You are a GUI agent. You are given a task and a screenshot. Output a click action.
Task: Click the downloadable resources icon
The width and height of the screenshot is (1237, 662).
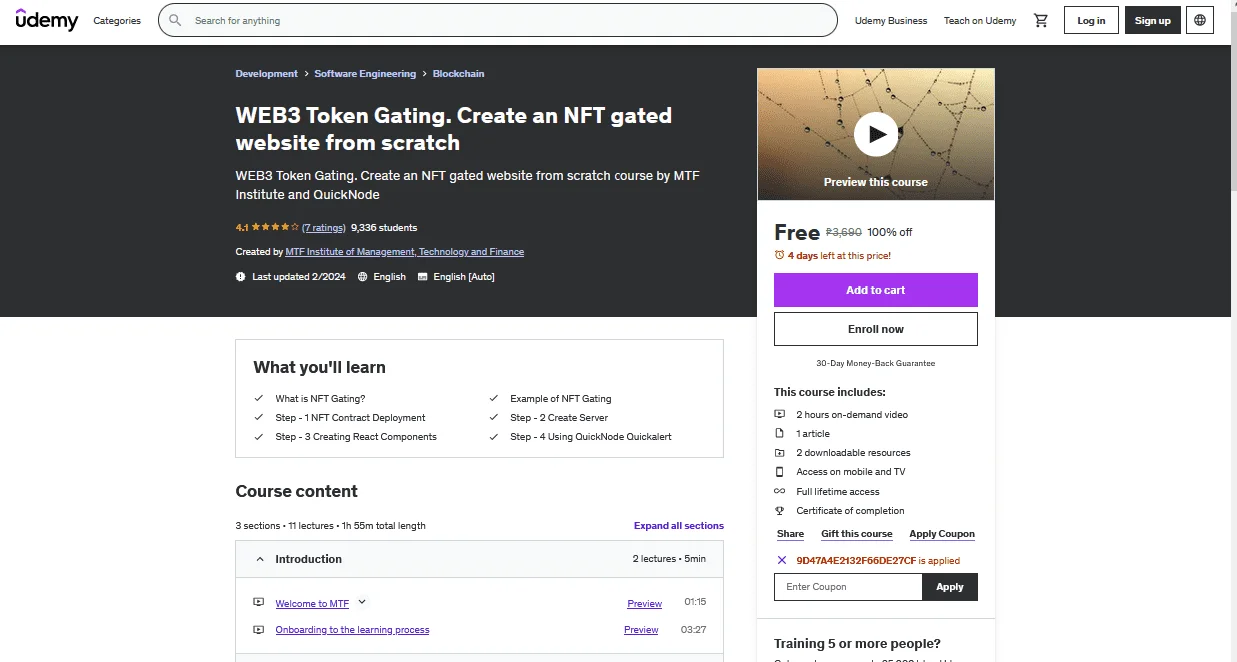(780, 452)
